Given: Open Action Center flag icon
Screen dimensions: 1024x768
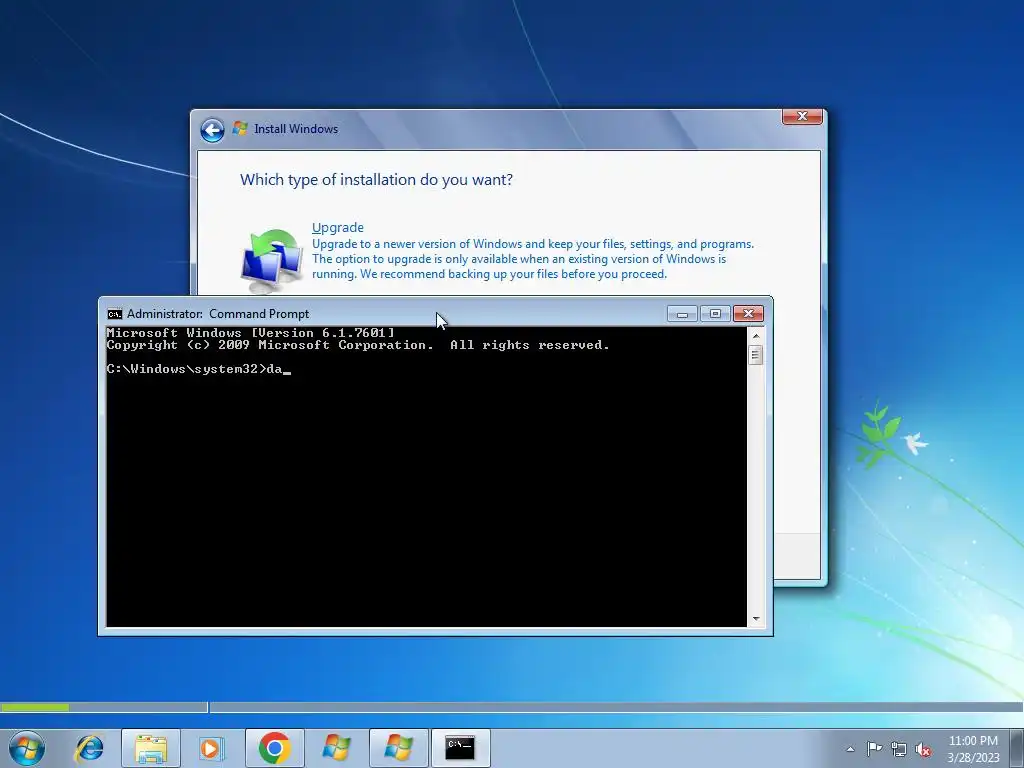Looking at the screenshot, I should pos(874,749).
